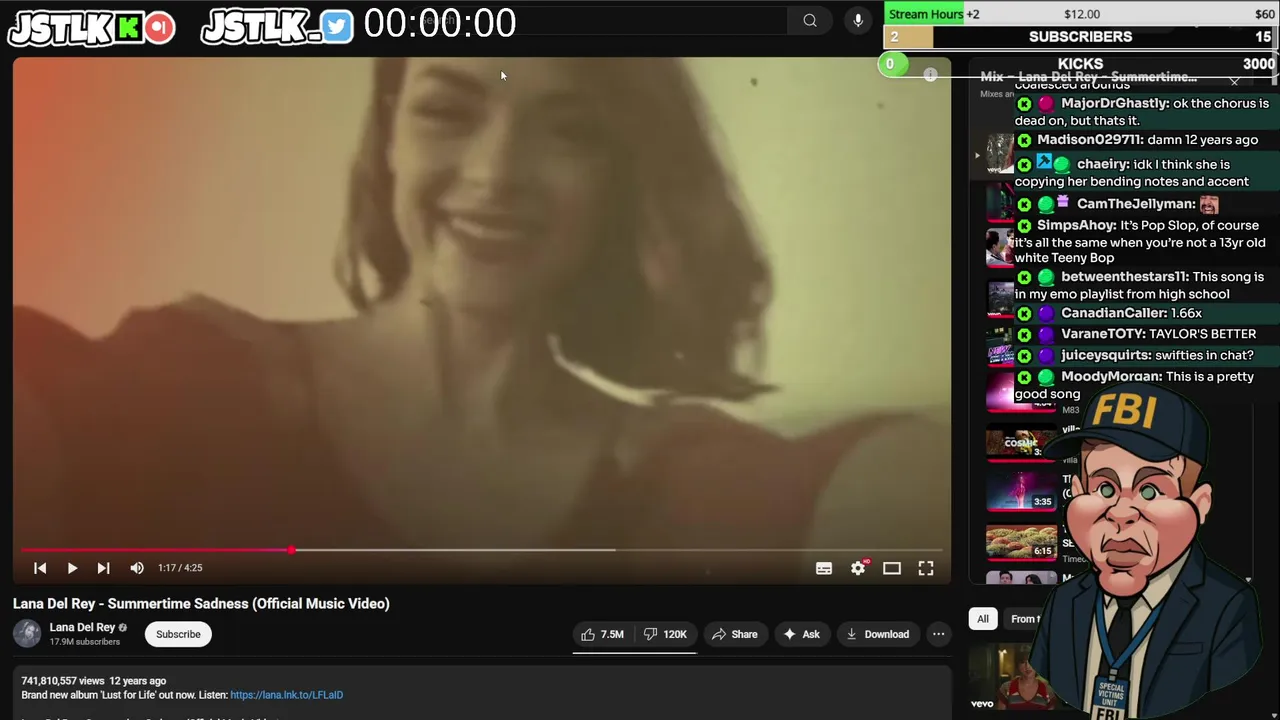1280x720 pixels.
Task: Click the Kick logo in overlay
Action: click(x=128, y=28)
